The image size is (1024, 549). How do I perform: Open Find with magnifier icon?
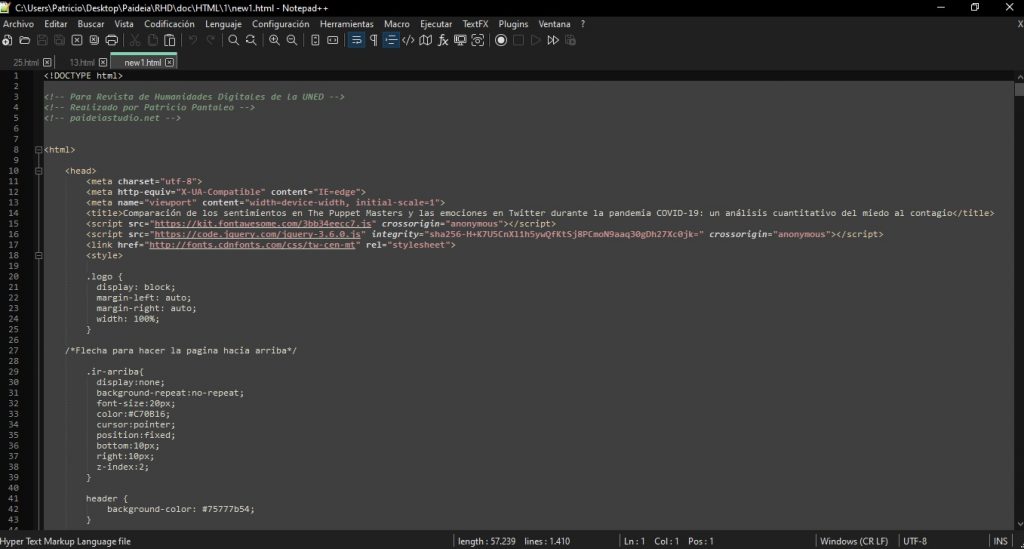point(233,40)
